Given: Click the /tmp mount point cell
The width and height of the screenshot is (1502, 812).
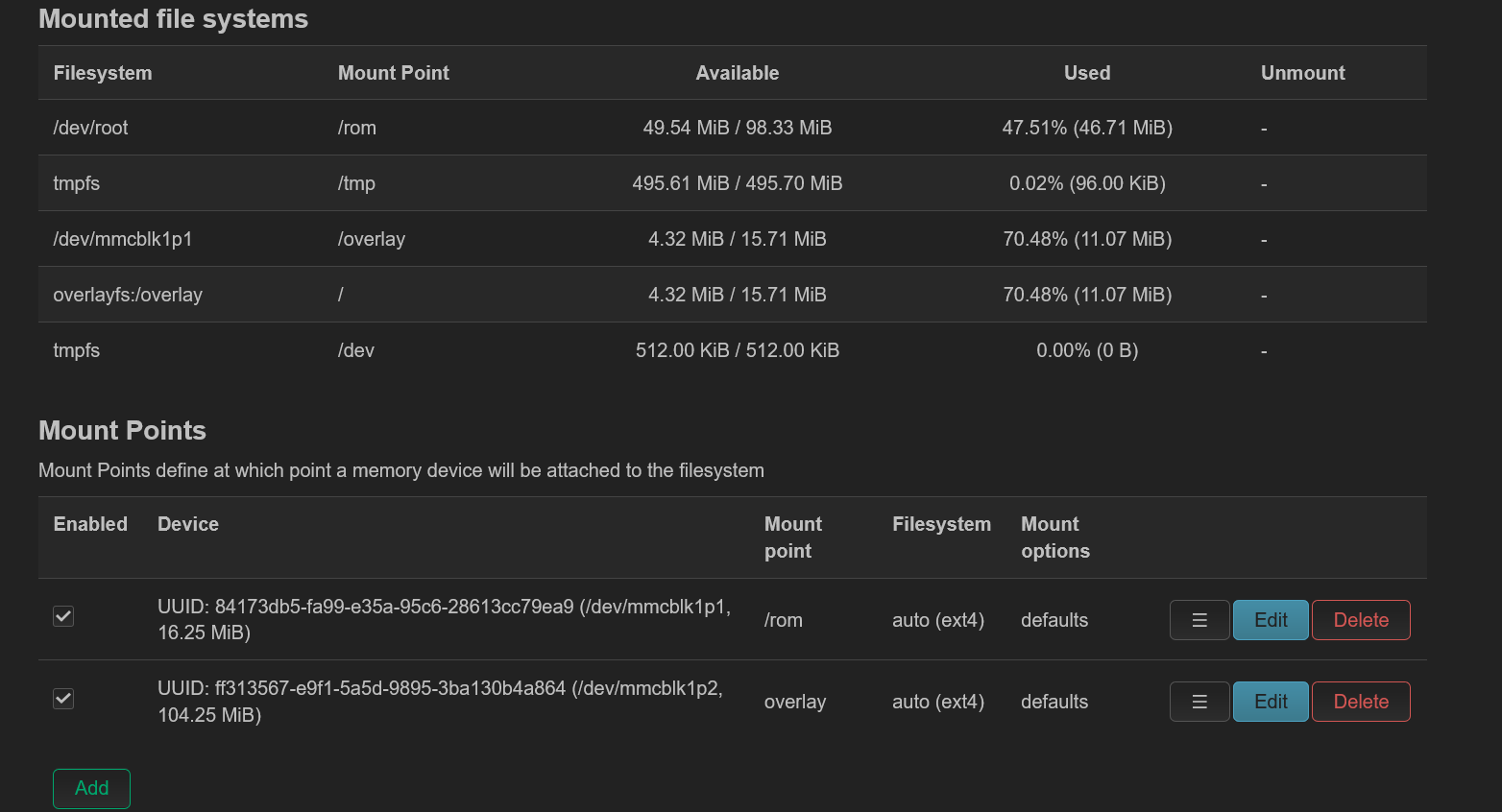Looking at the screenshot, I should pos(356,183).
